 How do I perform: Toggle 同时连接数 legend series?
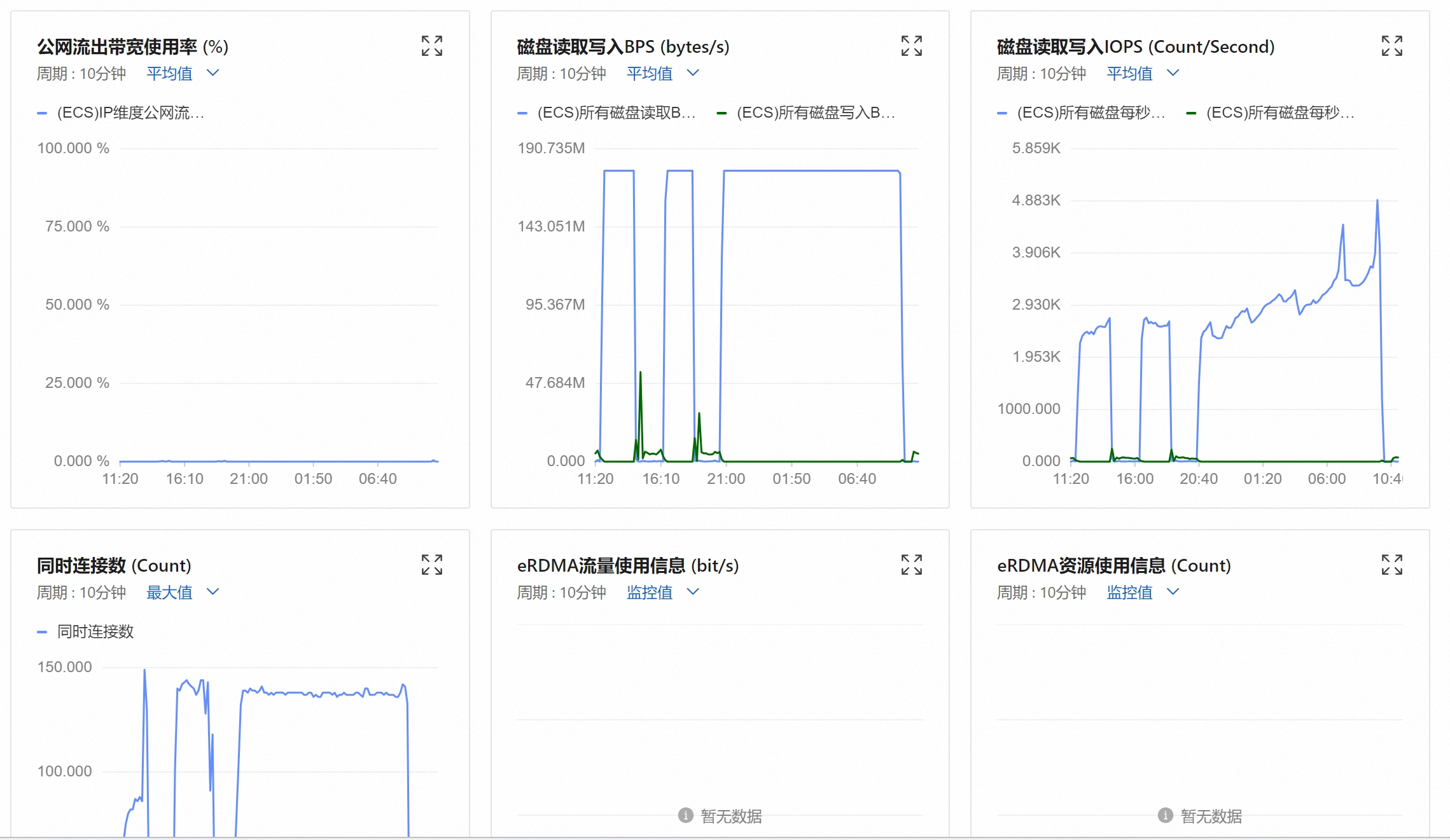click(85, 631)
